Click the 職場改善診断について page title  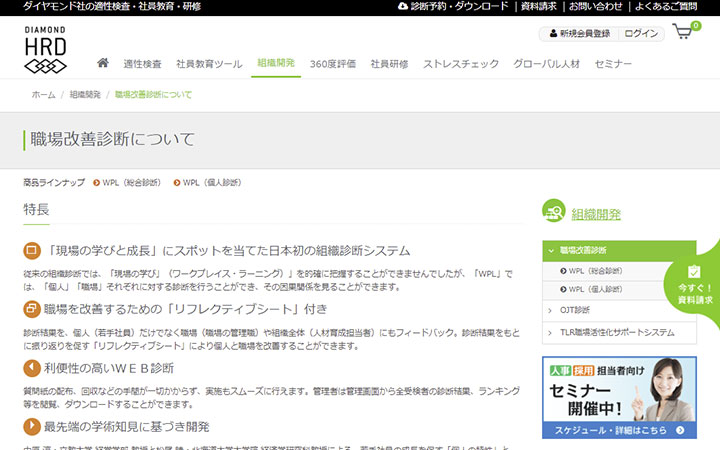coord(112,139)
